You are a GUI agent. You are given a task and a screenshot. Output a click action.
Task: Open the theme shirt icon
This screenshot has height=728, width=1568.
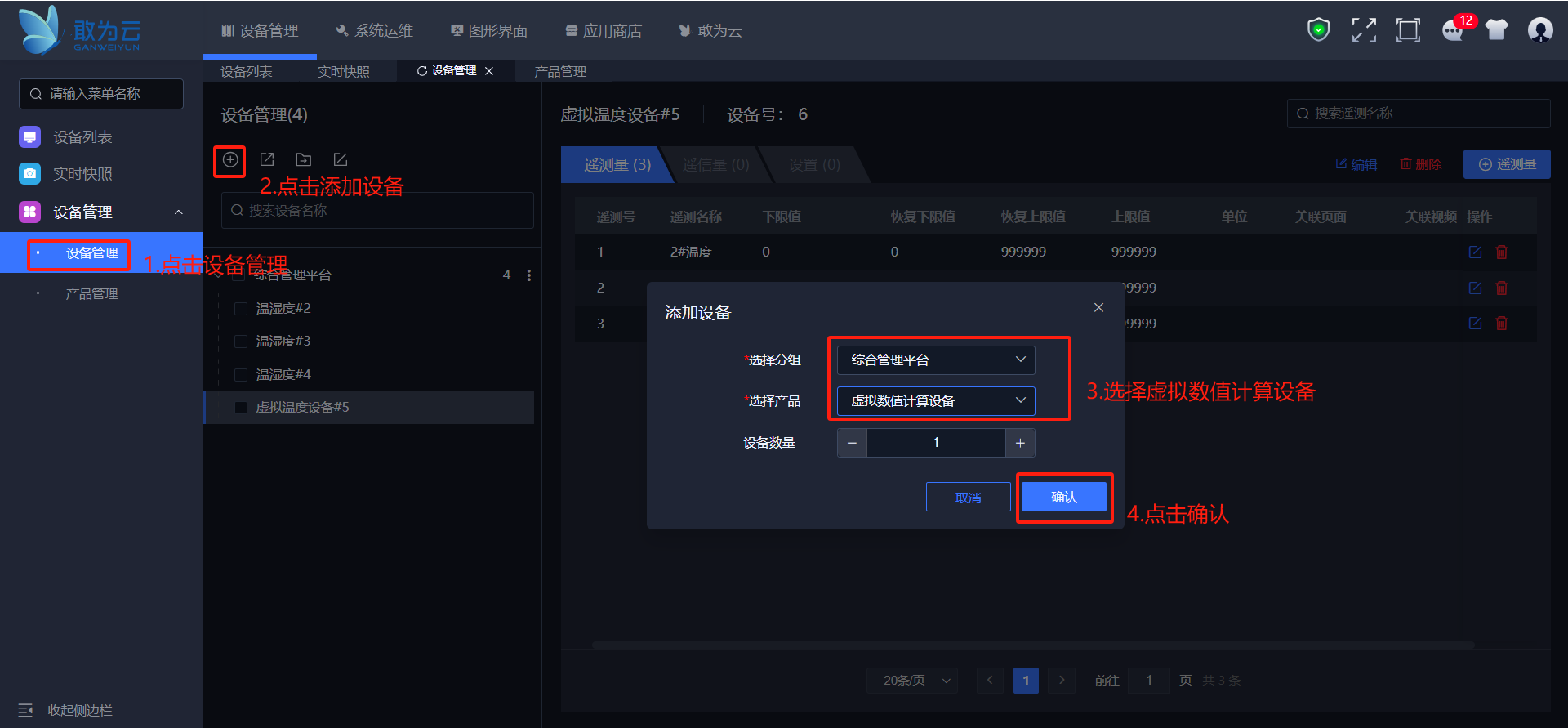(x=1497, y=30)
